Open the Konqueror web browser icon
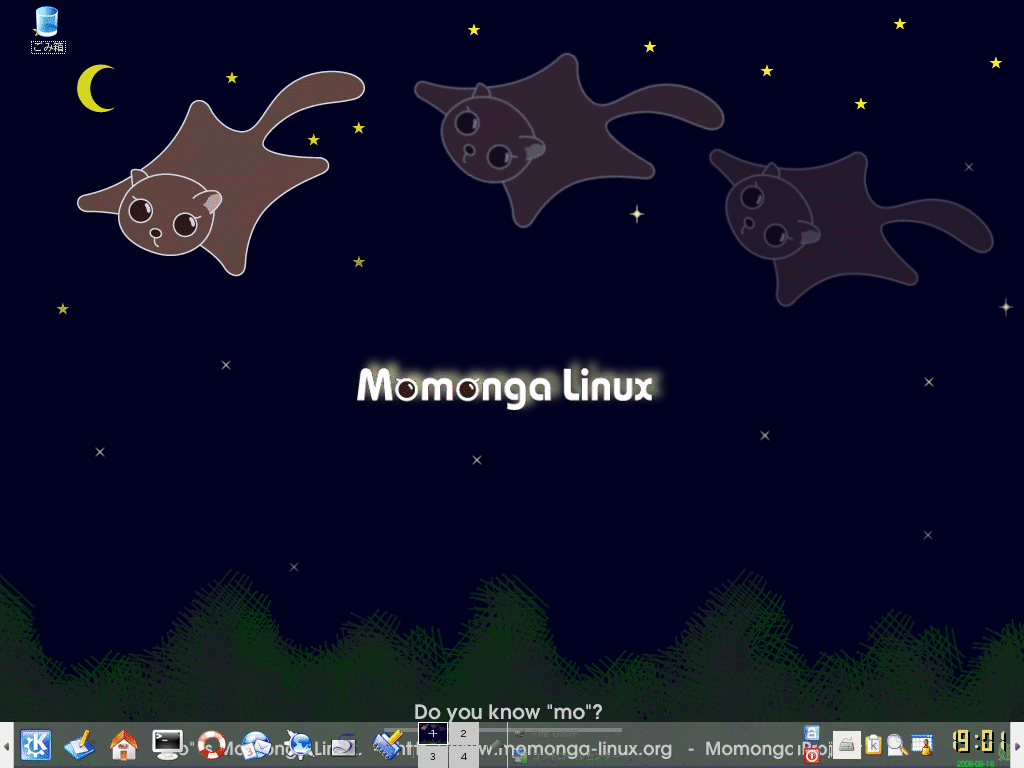Image resolution: width=1024 pixels, height=768 pixels. pos(299,744)
